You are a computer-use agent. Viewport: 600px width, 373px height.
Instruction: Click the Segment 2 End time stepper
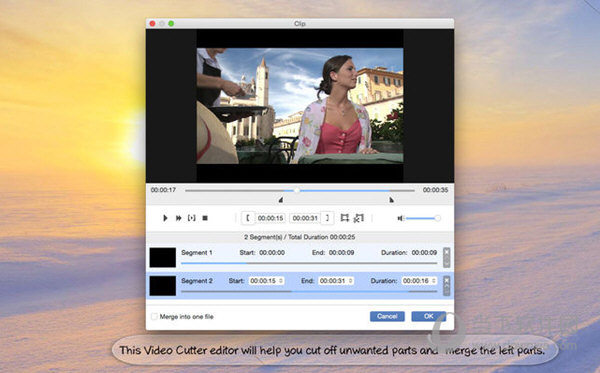tap(351, 281)
